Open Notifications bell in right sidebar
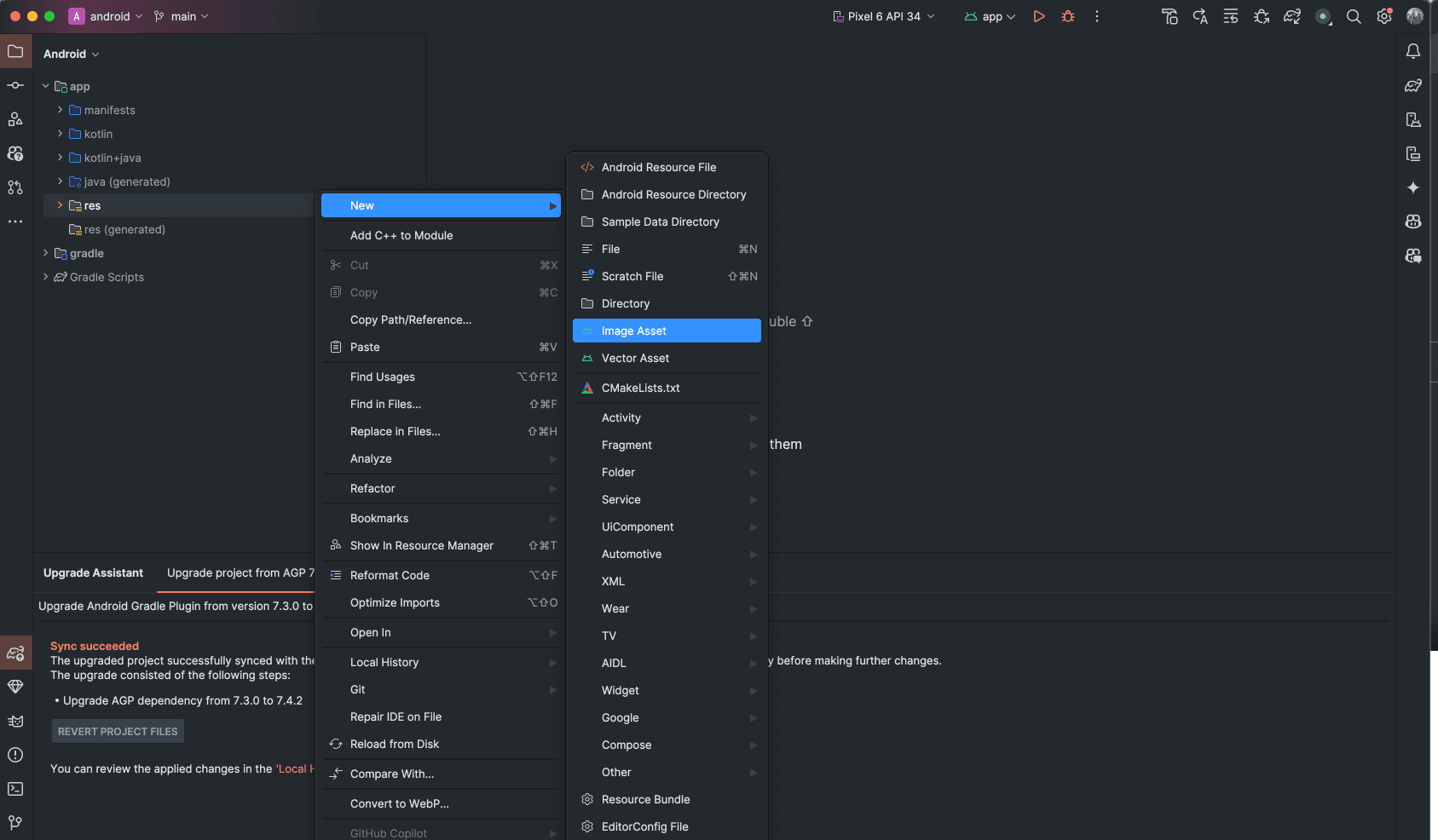 [x=1413, y=51]
